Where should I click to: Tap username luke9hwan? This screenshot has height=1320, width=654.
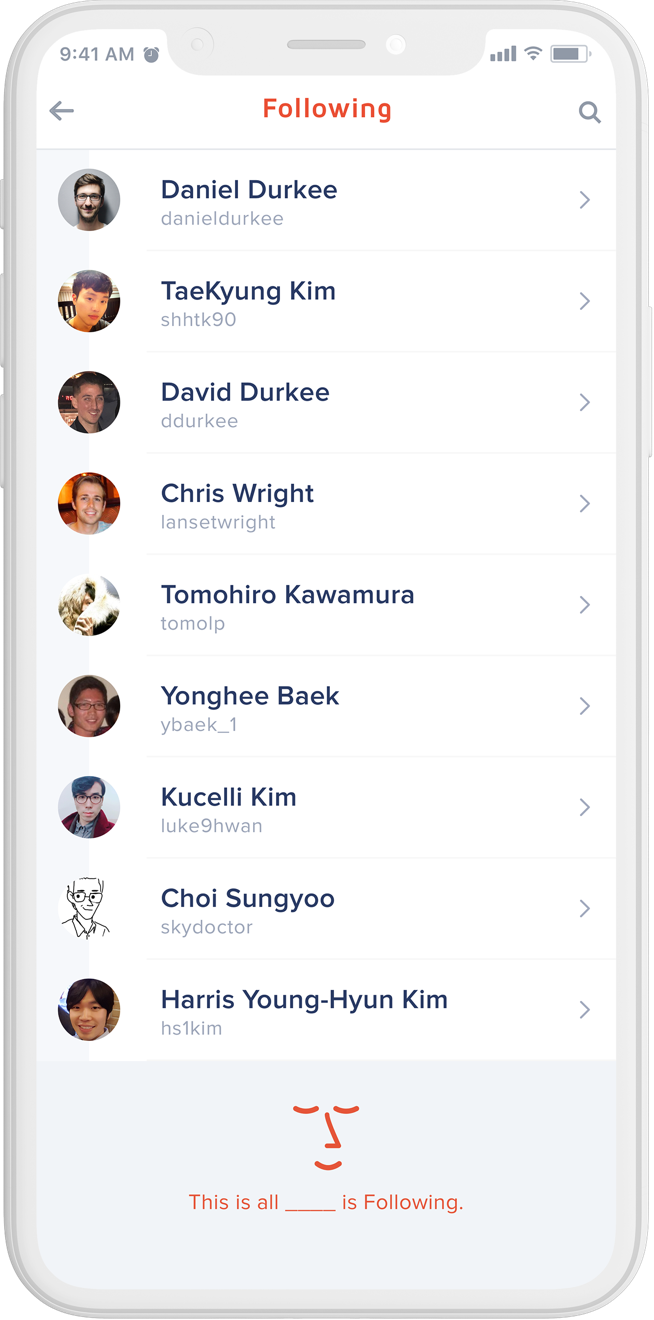(211, 826)
